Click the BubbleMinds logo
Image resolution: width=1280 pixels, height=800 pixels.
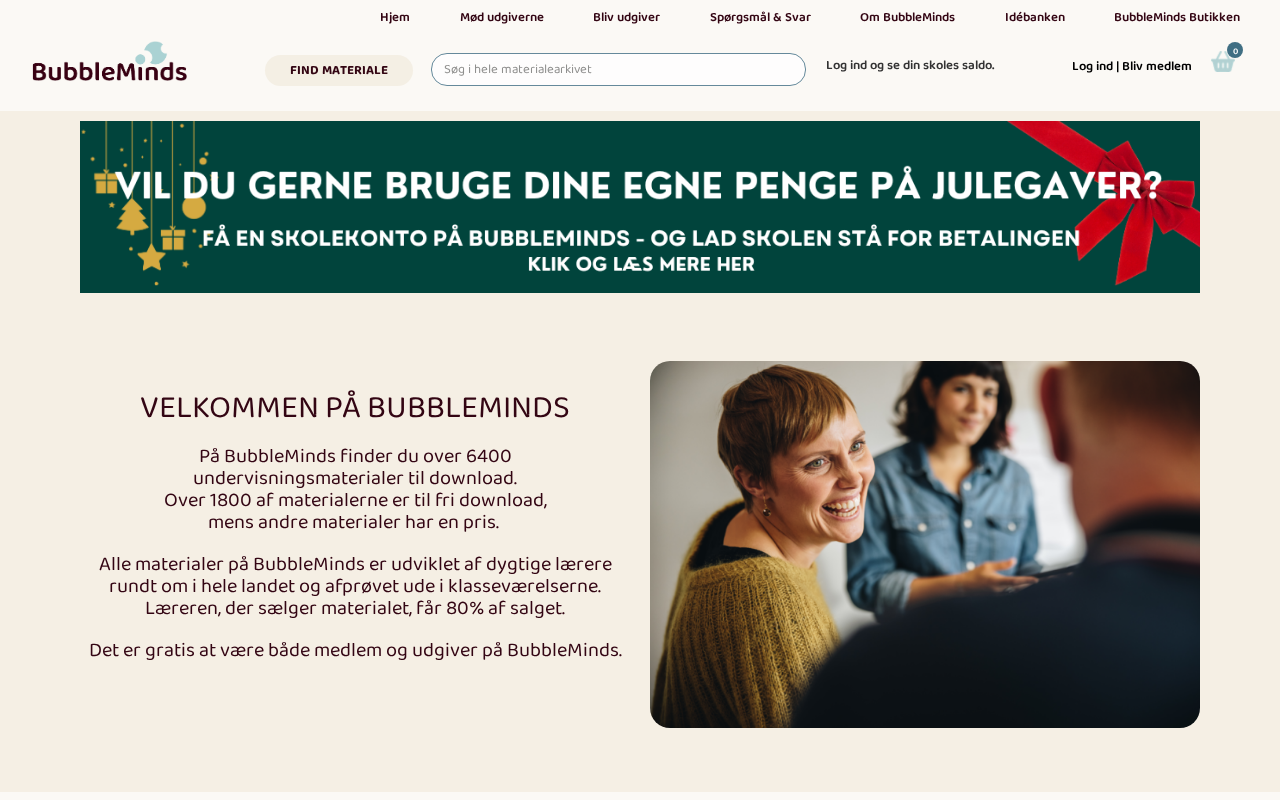coord(110,62)
